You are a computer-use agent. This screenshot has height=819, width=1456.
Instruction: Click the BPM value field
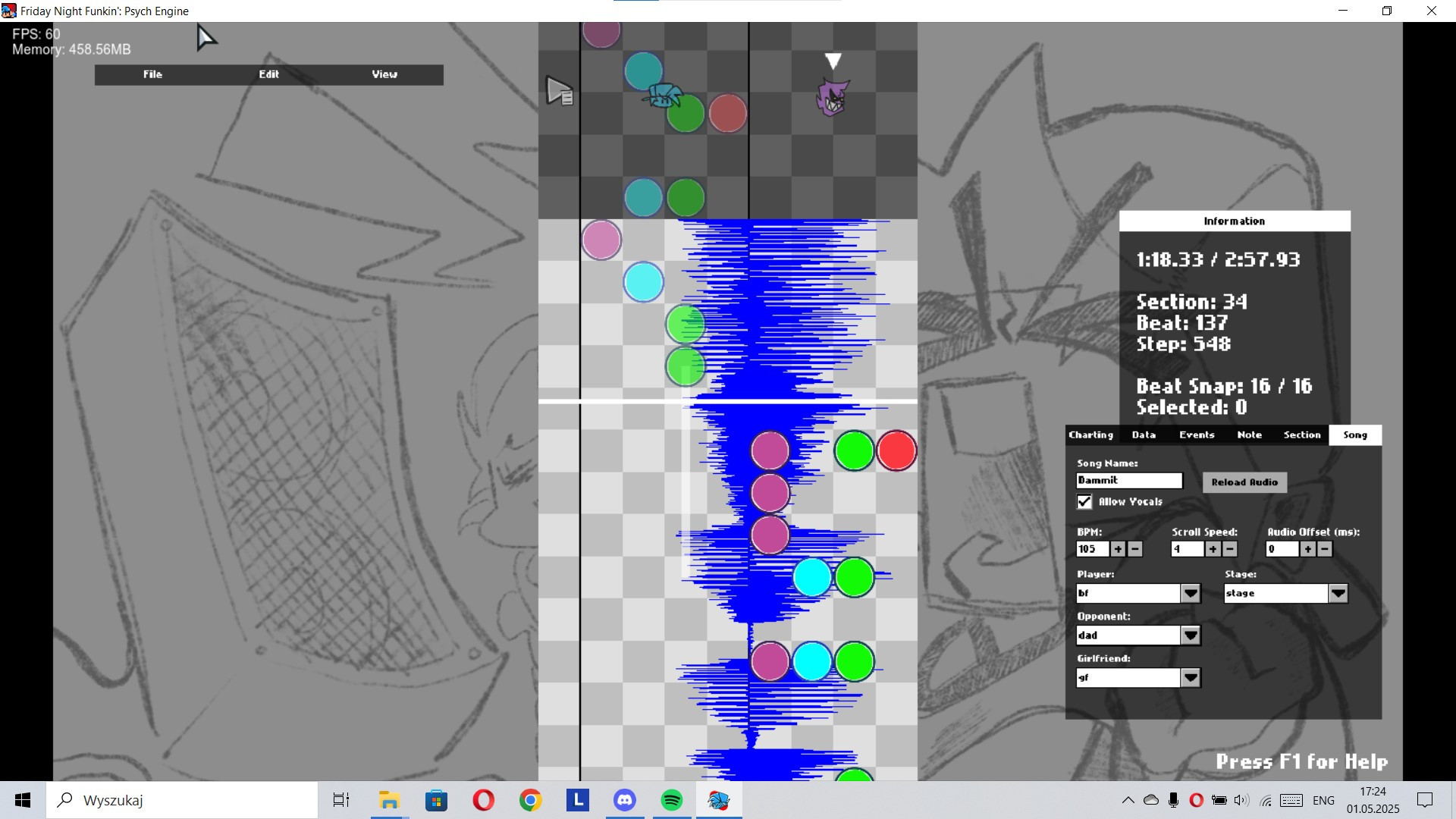(1093, 549)
